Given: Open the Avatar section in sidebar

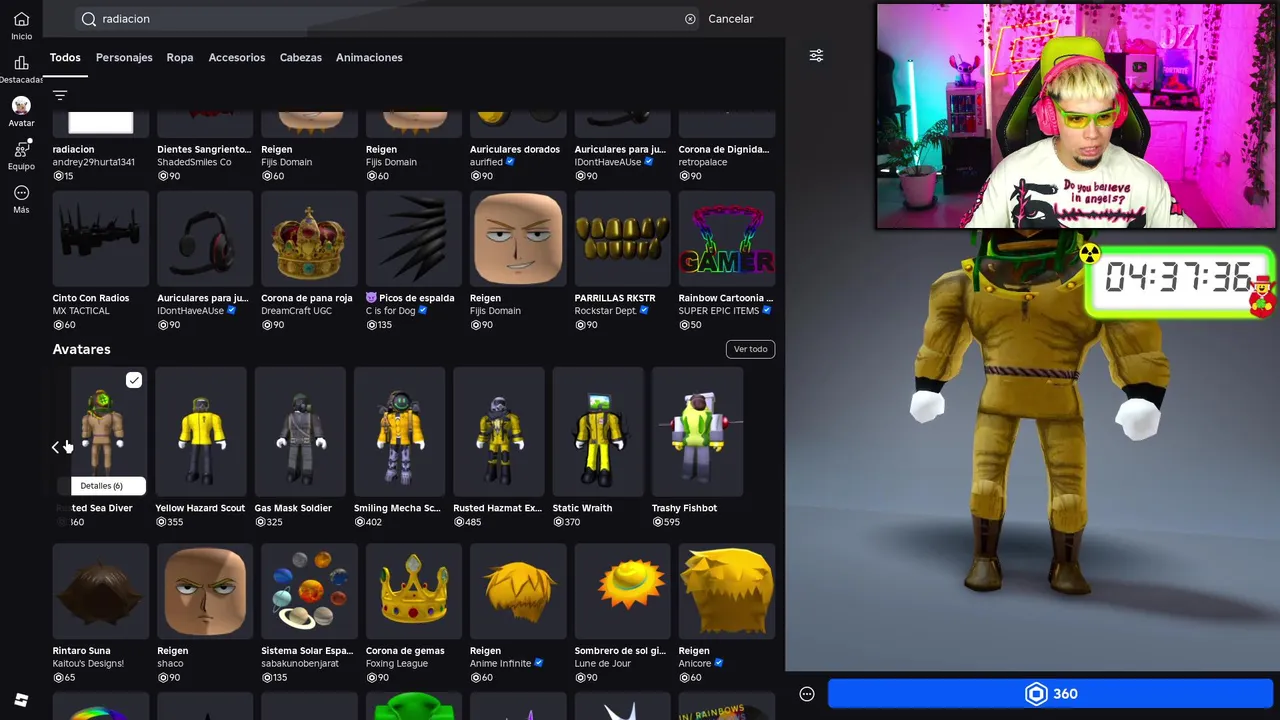Looking at the screenshot, I should (21, 111).
